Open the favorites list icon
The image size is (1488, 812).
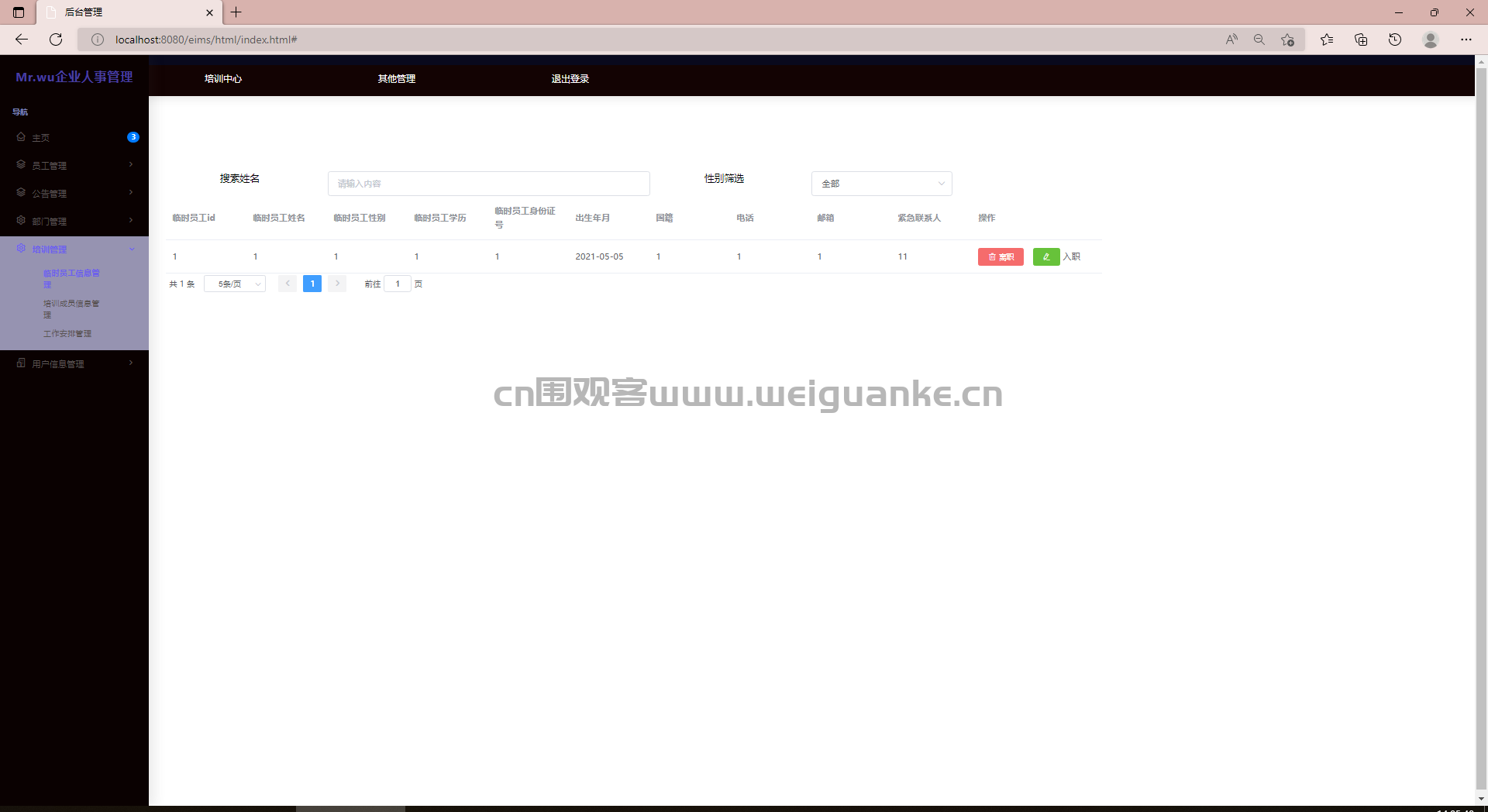[1327, 40]
